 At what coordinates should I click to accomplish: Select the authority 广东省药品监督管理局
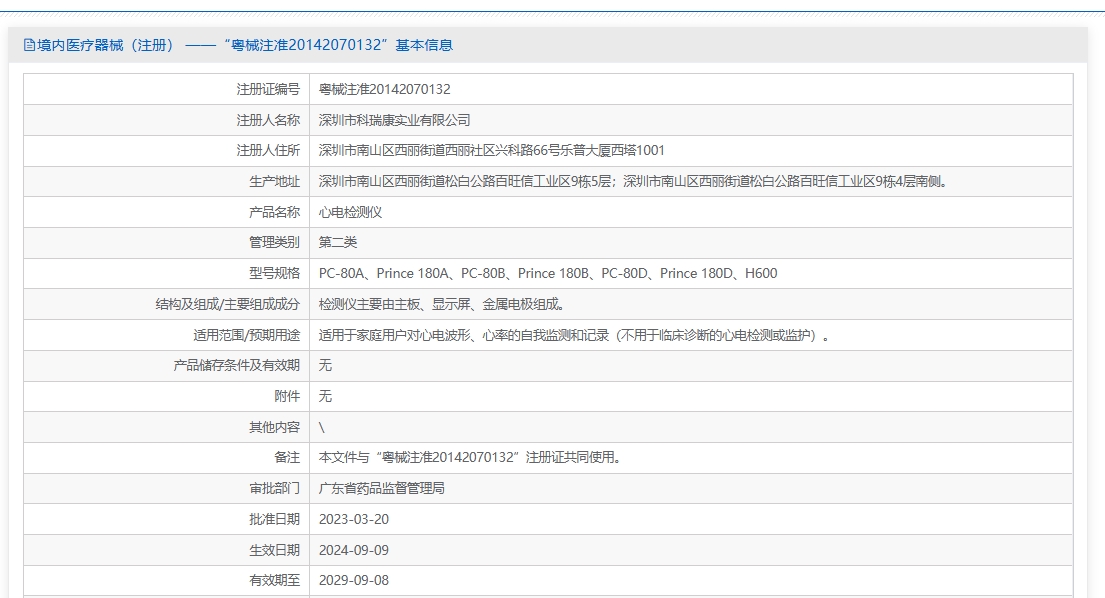tap(381, 489)
